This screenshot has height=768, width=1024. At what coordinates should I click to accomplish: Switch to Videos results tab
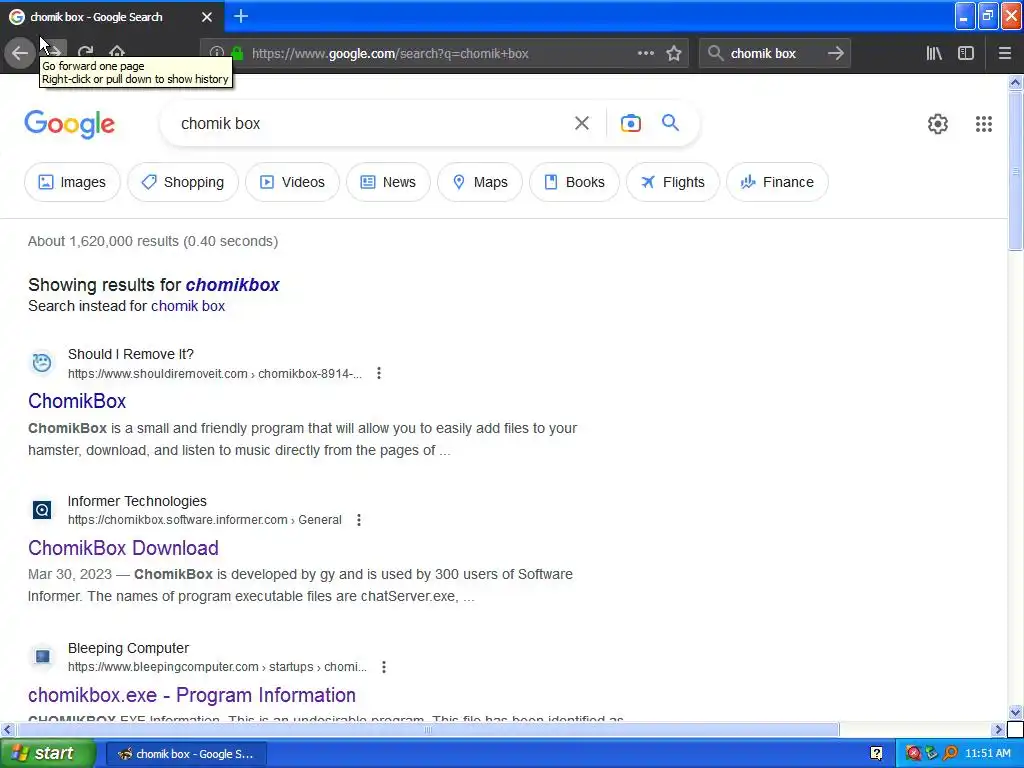point(293,182)
